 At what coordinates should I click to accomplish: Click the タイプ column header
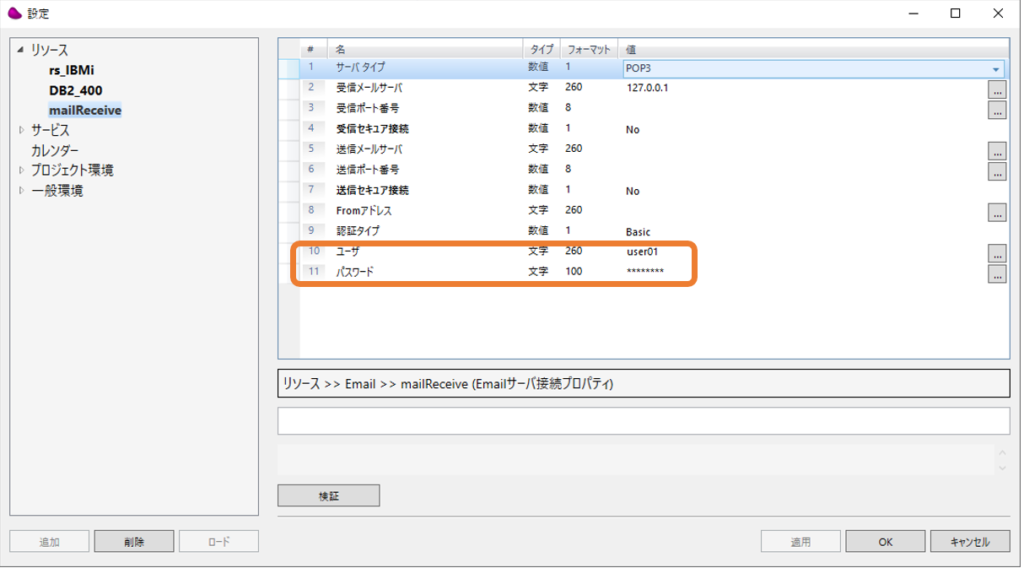541,49
